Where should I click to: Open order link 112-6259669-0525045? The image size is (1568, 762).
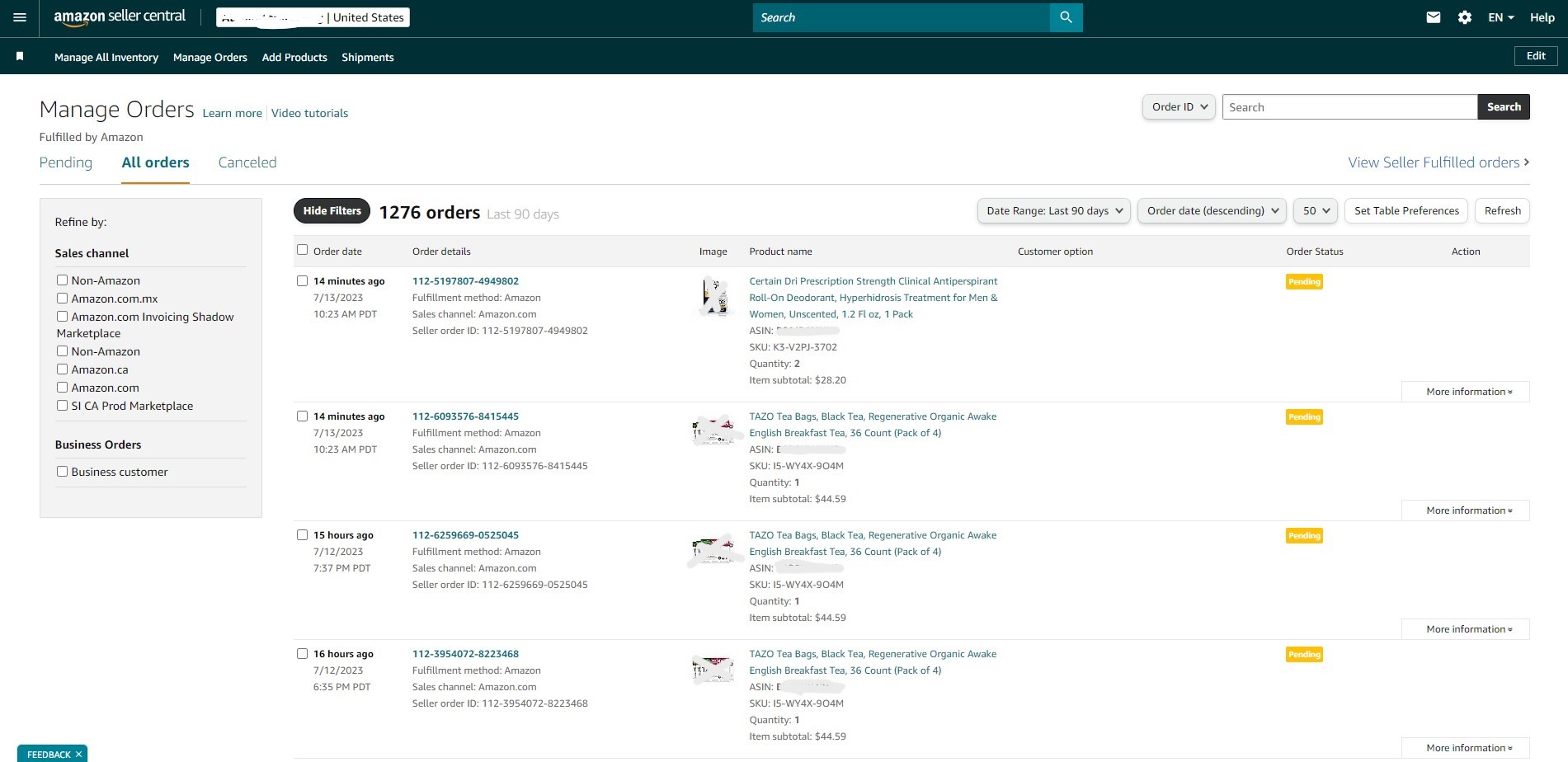click(x=465, y=535)
